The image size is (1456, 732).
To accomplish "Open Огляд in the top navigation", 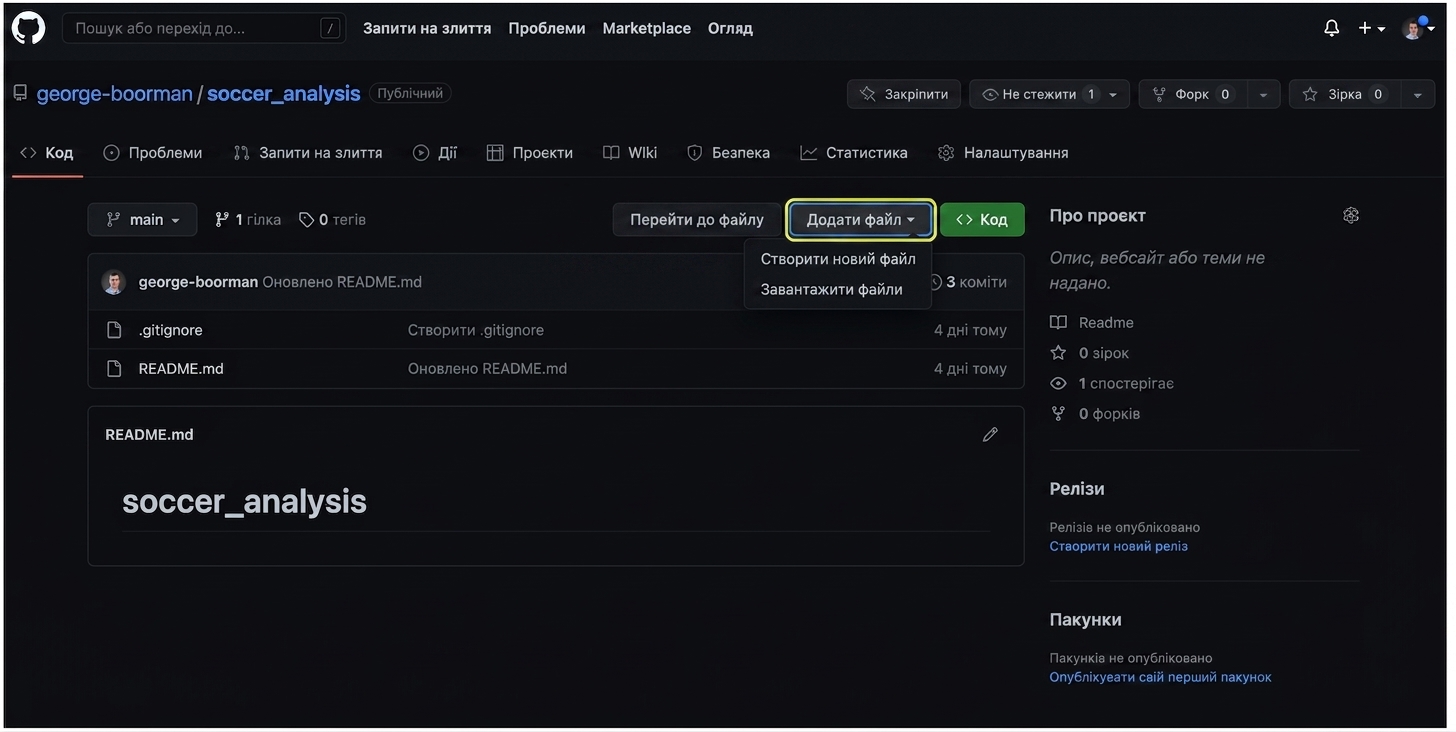I will [730, 28].
